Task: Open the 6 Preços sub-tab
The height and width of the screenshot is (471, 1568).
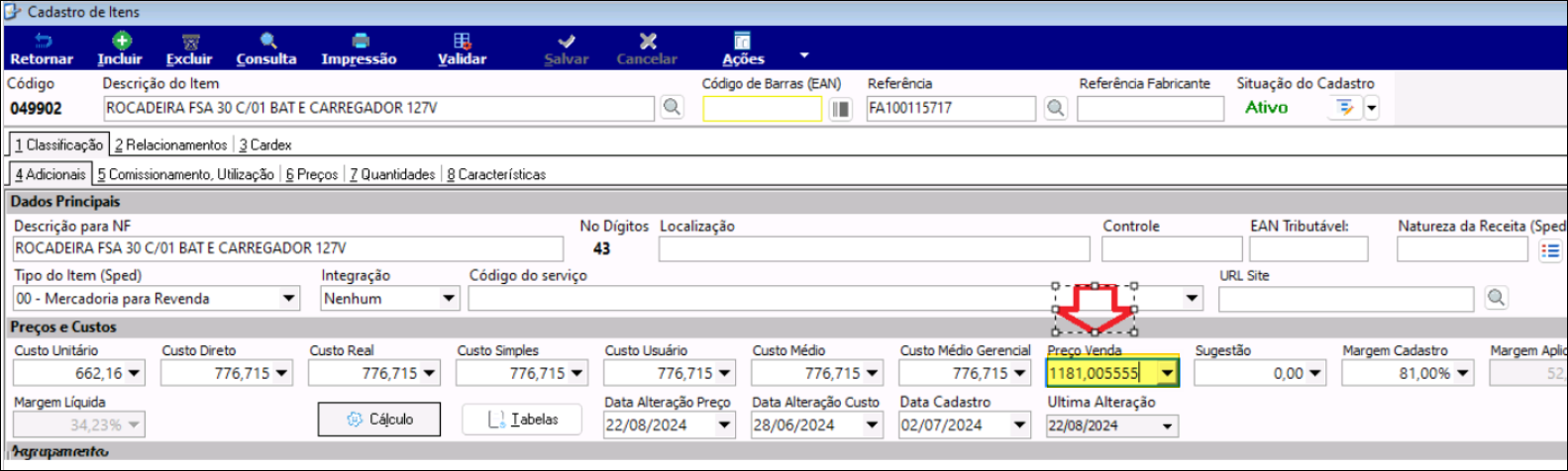Action: pyautogui.click(x=311, y=174)
